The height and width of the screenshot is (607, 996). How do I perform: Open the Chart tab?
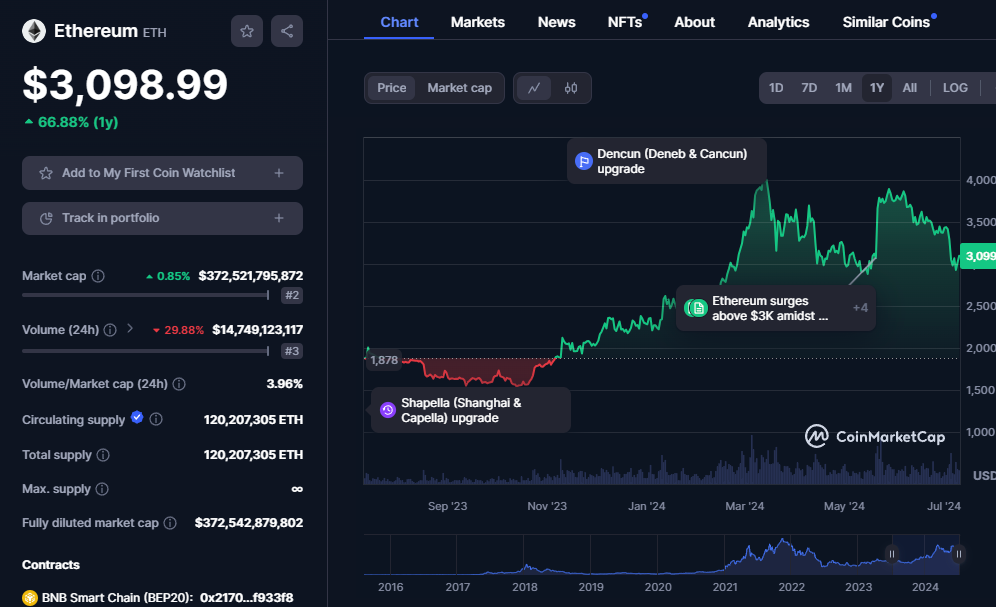coord(399,22)
